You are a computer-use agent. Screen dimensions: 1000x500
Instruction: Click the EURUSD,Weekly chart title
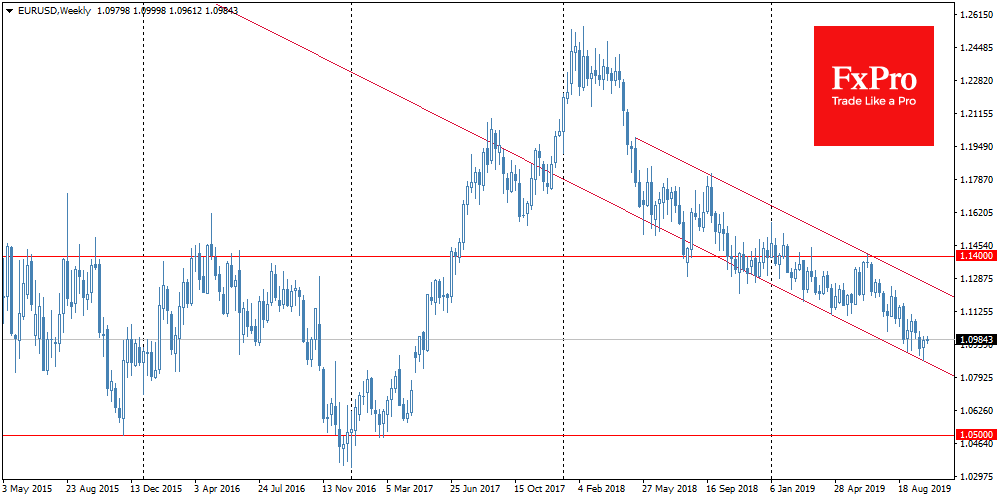(x=51, y=9)
